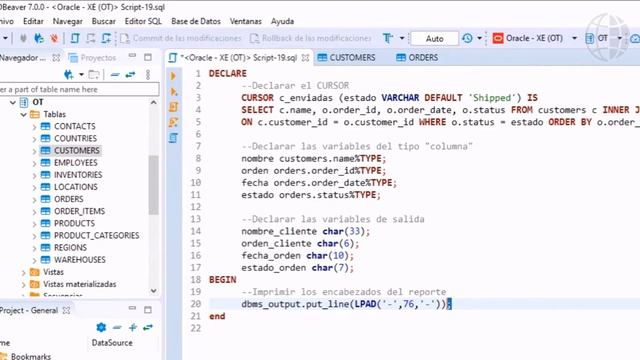Click the Navigator tree vertical scrollbar
The image size is (640, 360).
153,184
